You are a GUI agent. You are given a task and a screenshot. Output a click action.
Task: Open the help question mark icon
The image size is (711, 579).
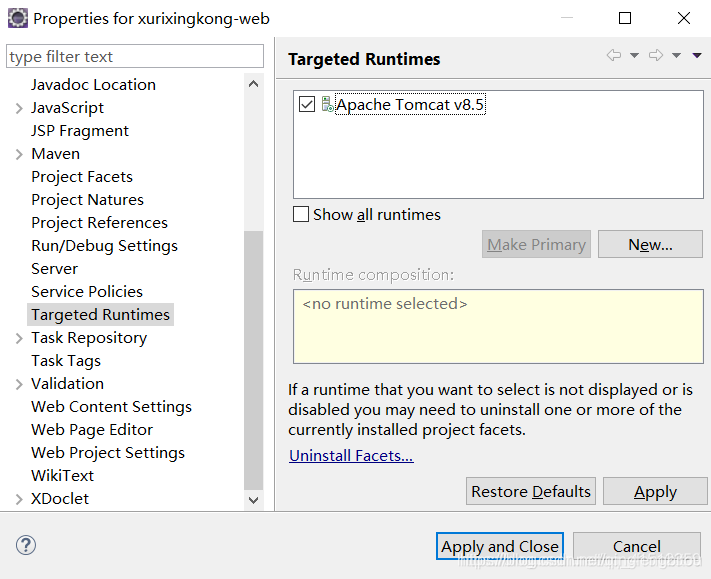tap(26, 545)
